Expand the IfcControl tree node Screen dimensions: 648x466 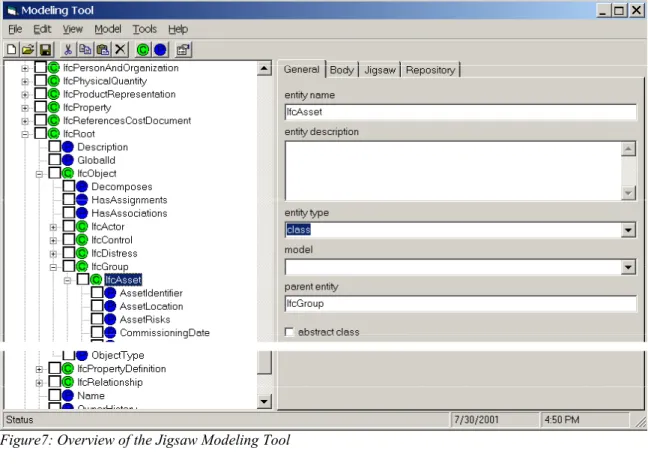pos(53,240)
